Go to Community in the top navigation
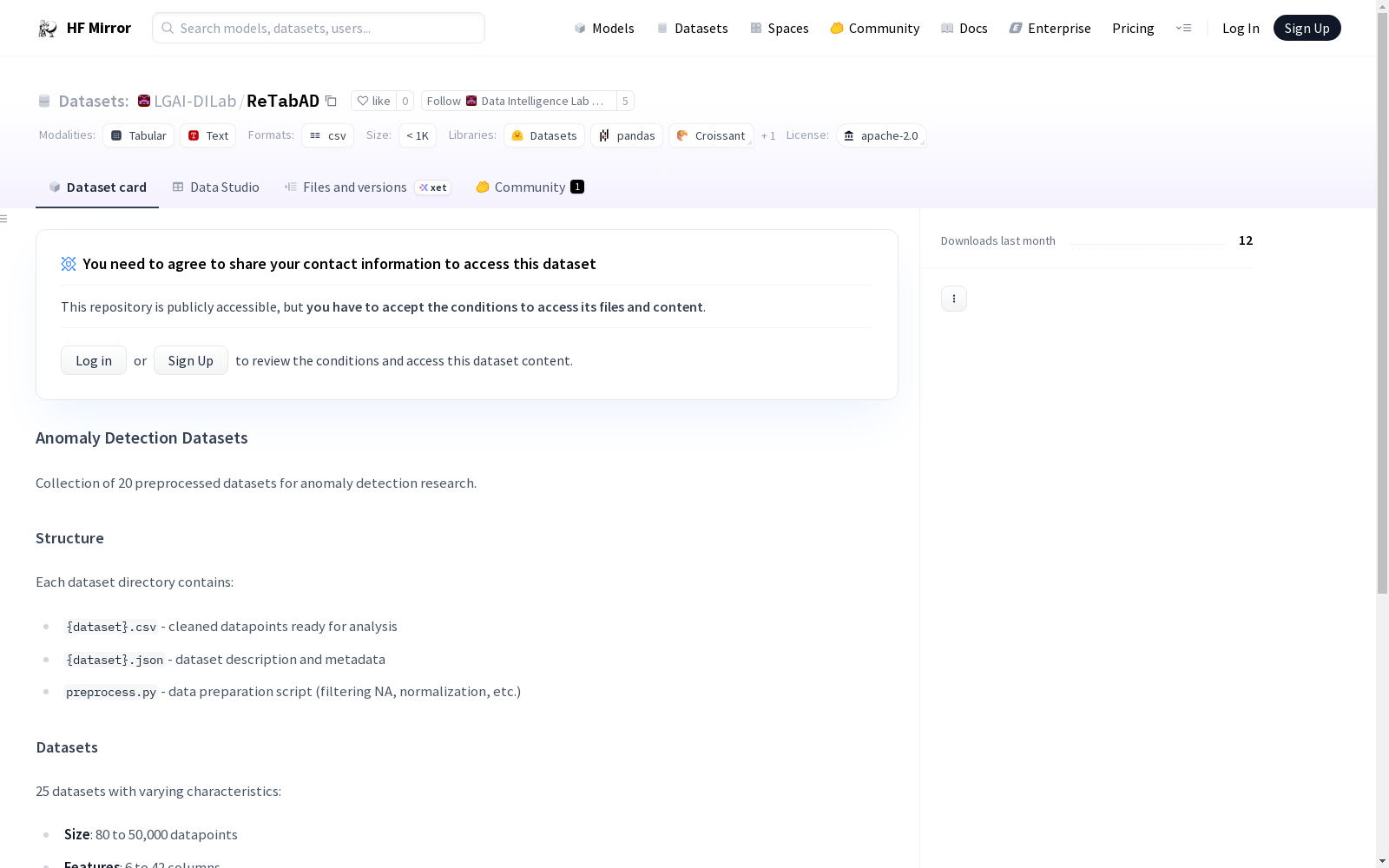The width and height of the screenshot is (1389, 868). pyautogui.click(x=874, y=28)
